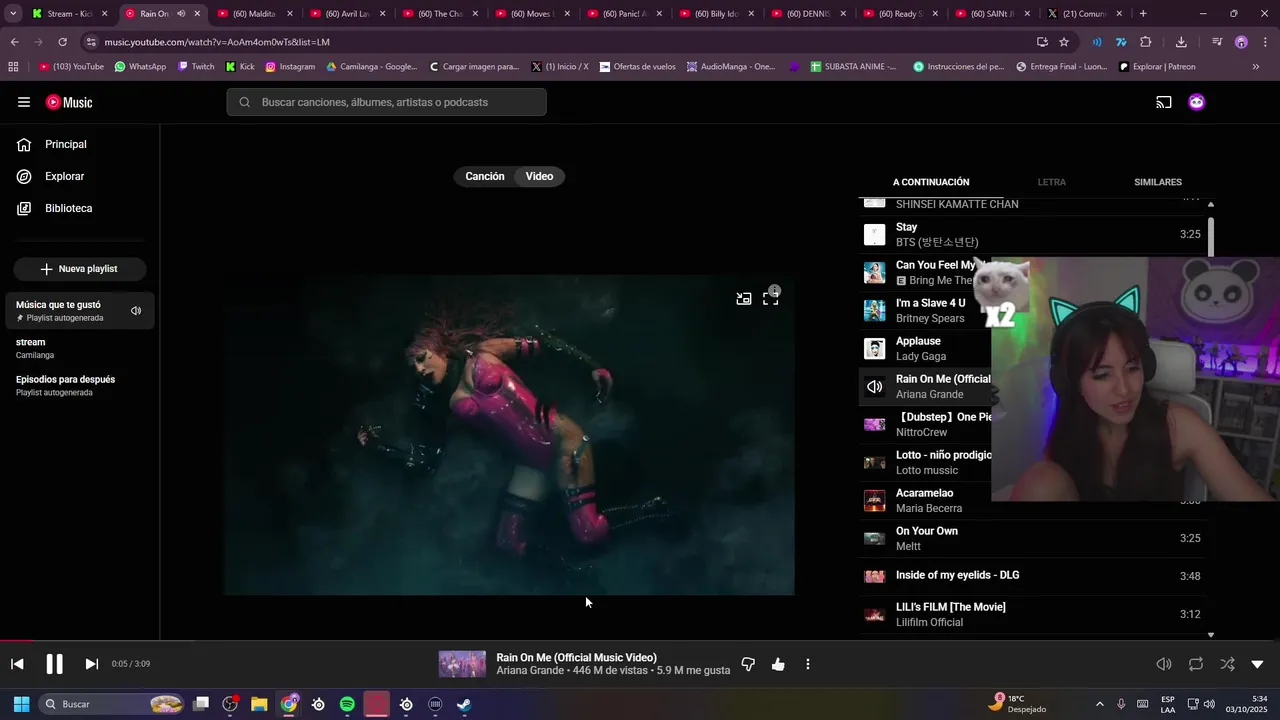Click Can You Feel My Heart thumbnail

coord(875,272)
